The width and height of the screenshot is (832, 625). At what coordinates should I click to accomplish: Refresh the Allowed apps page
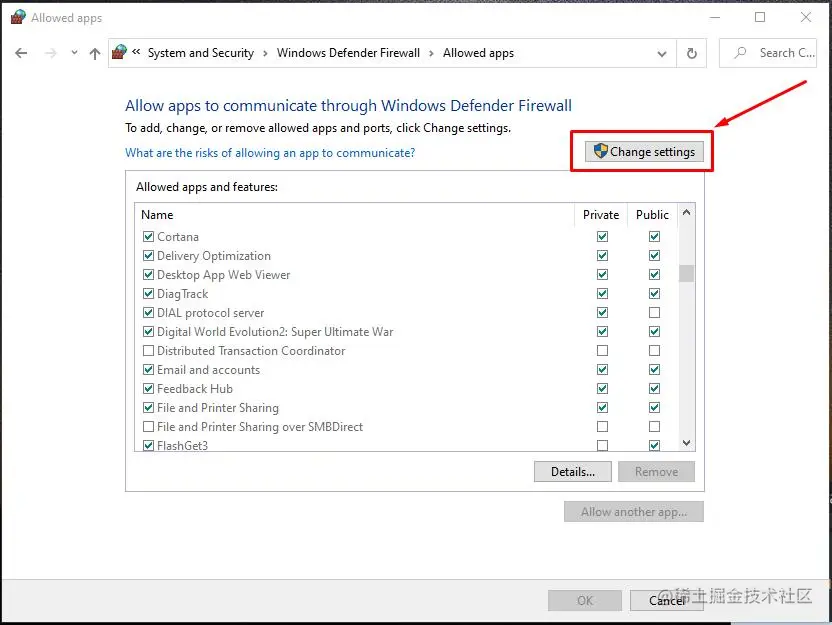tap(691, 53)
